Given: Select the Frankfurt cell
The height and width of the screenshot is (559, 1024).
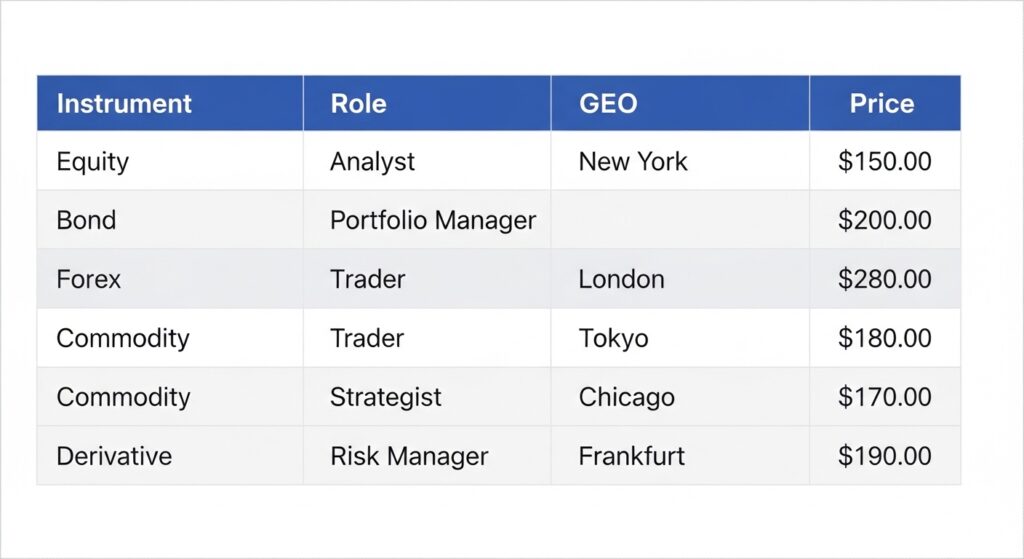Looking at the screenshot, I should click(x=632, y=456).
